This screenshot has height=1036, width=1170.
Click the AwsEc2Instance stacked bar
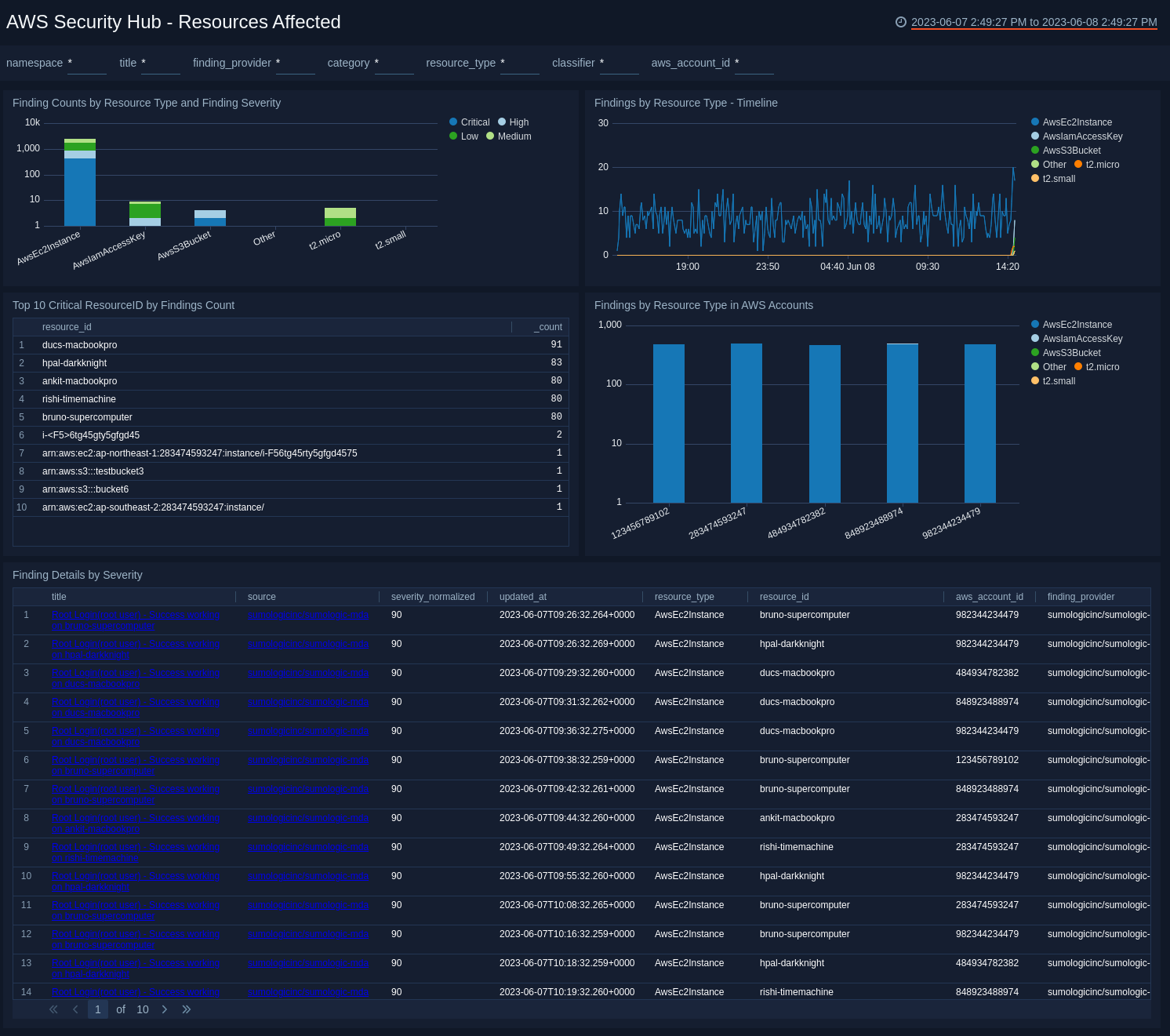(80, 183)
